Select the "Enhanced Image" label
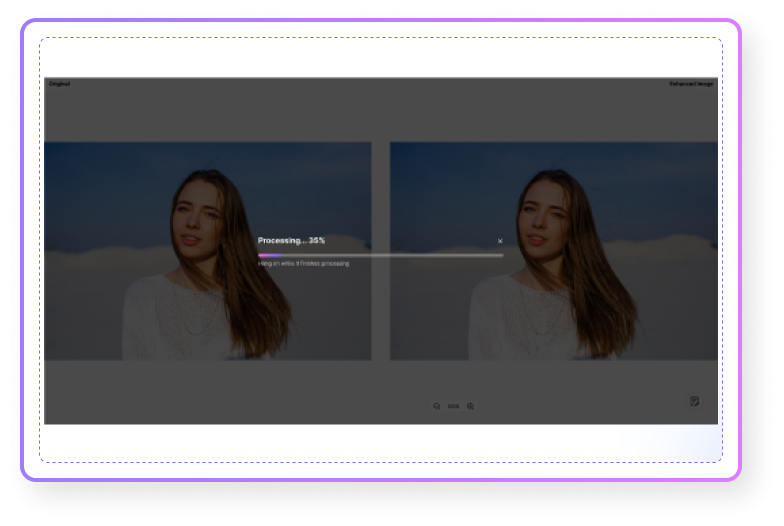The height and width of the screenshot is (526, 784). click(x=691, y=84)
